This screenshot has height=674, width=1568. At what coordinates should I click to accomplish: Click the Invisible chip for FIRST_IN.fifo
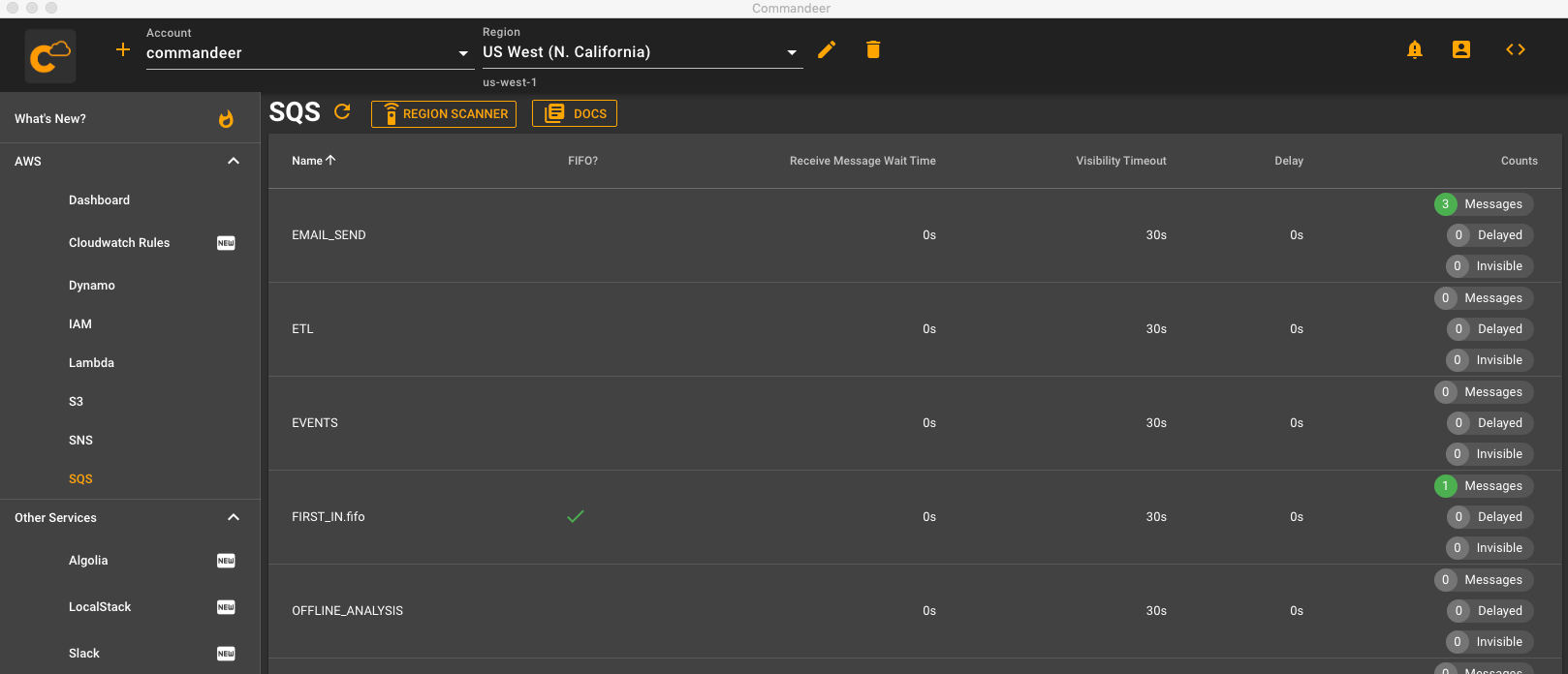click(x=1490, y=548)
